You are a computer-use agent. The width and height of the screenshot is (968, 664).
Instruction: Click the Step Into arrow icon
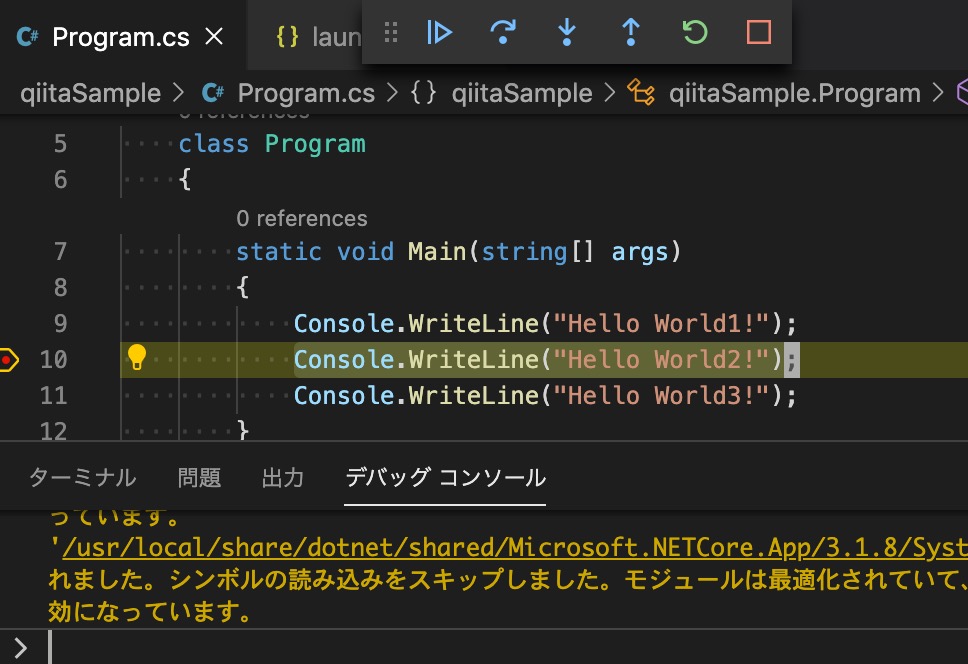[567, 33]
